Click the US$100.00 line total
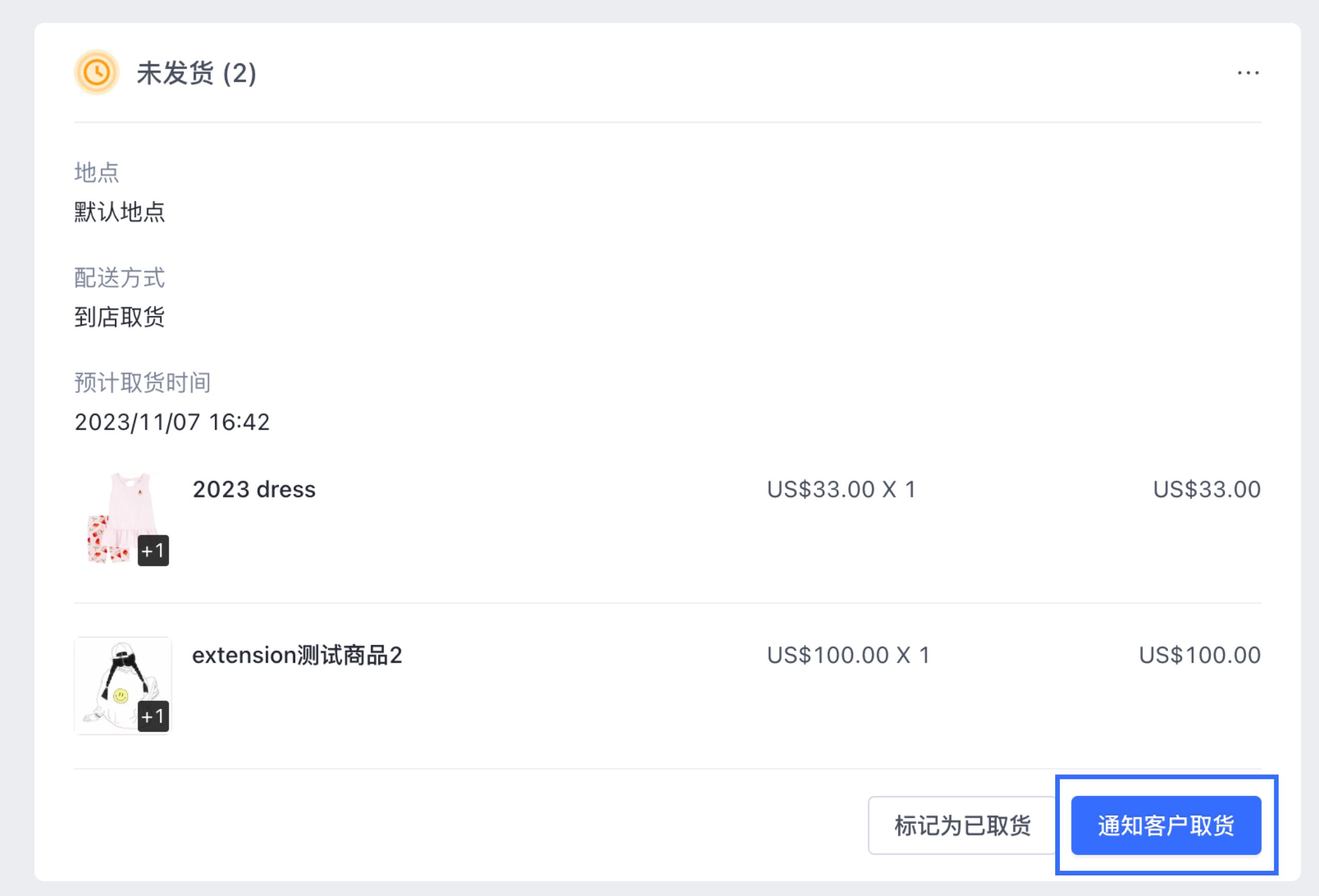 [1200, 655]
